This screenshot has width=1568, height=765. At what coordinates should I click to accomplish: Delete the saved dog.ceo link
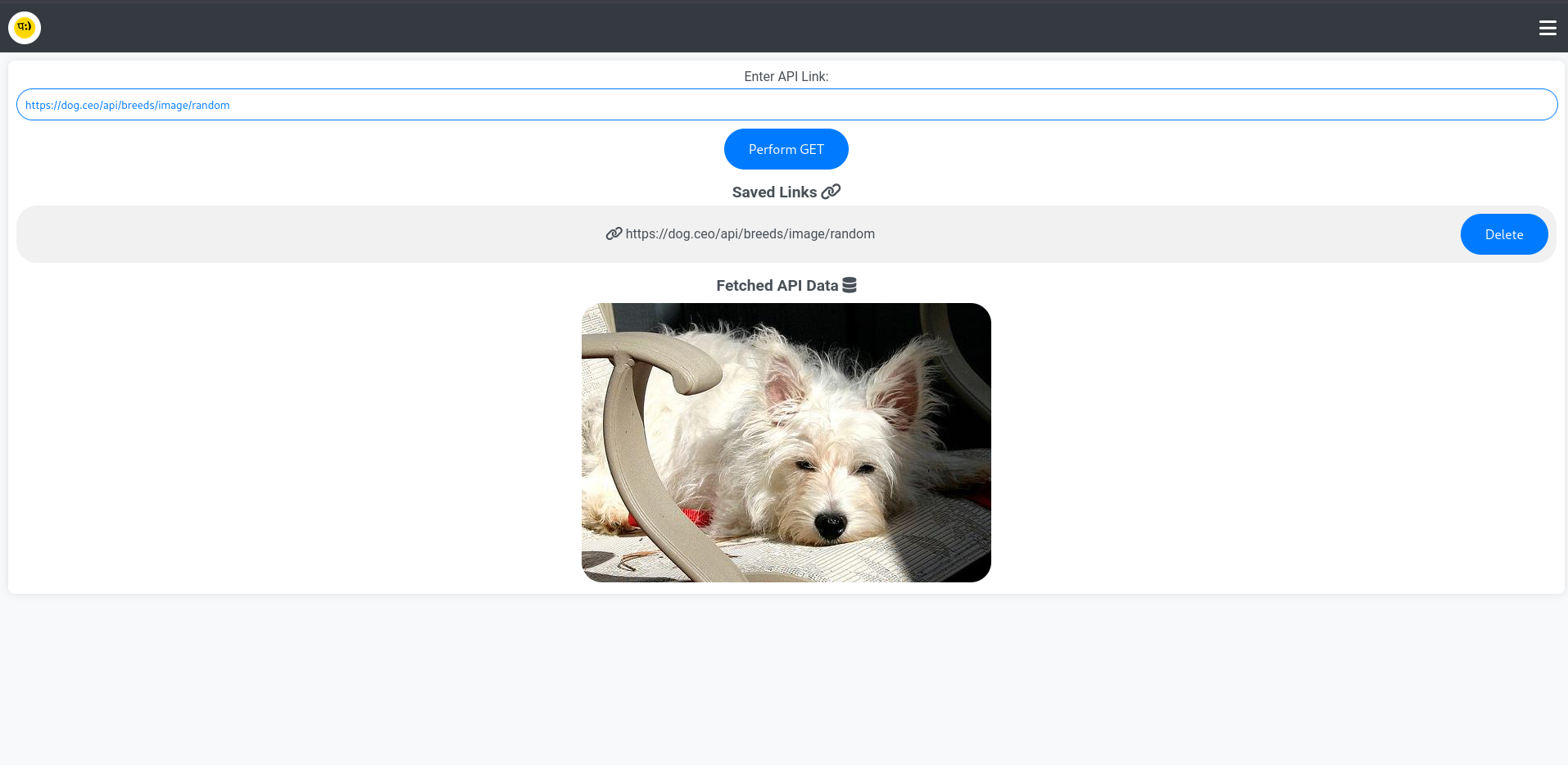point(1503,234)
